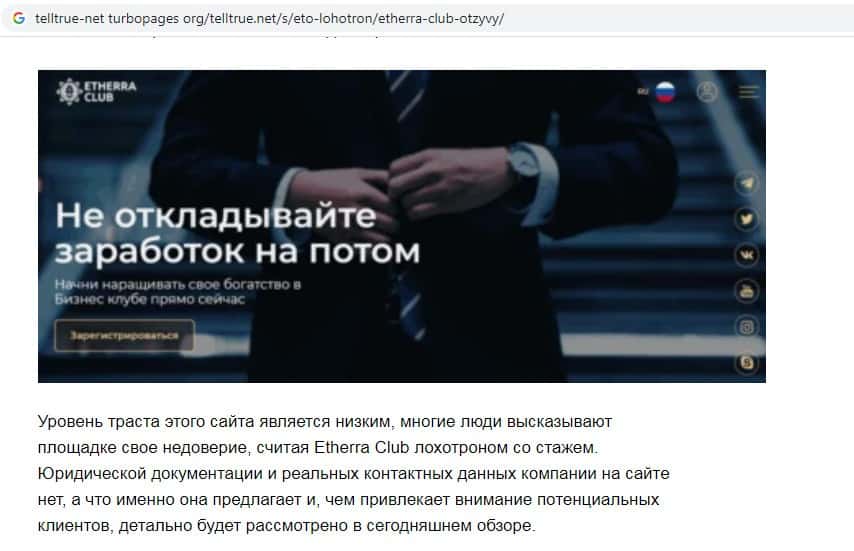Expand the RU language selector label
This screenshot has height=551, width=854.
tap(643, 91)
